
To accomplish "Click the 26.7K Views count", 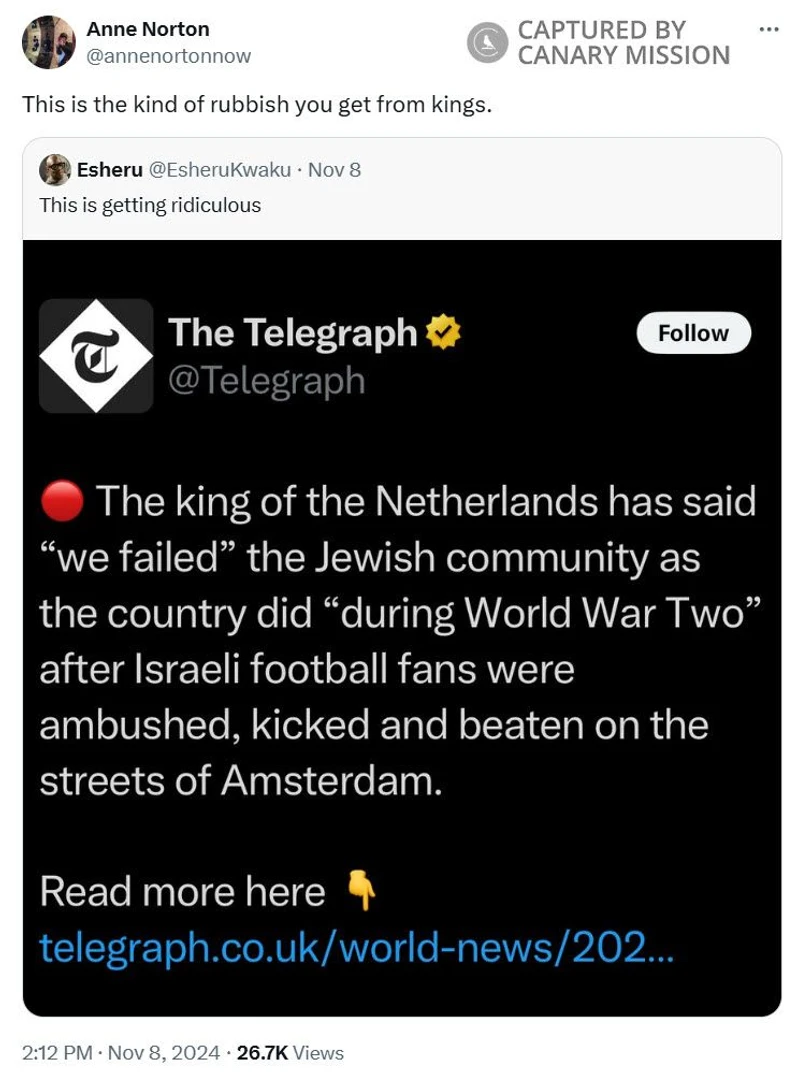I will click(x=290, y=1052).
